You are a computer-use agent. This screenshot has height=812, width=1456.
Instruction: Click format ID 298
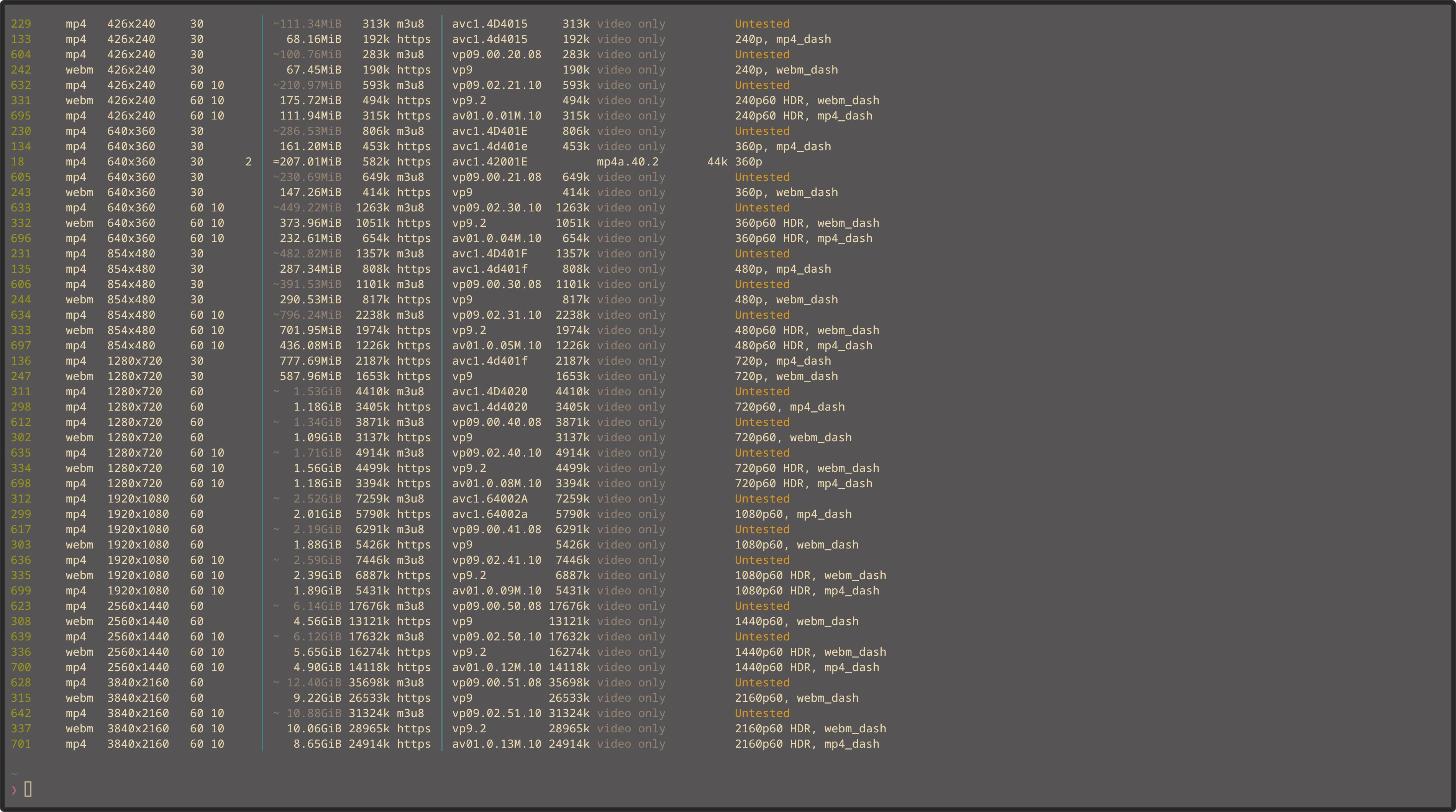tap(21, 407)
